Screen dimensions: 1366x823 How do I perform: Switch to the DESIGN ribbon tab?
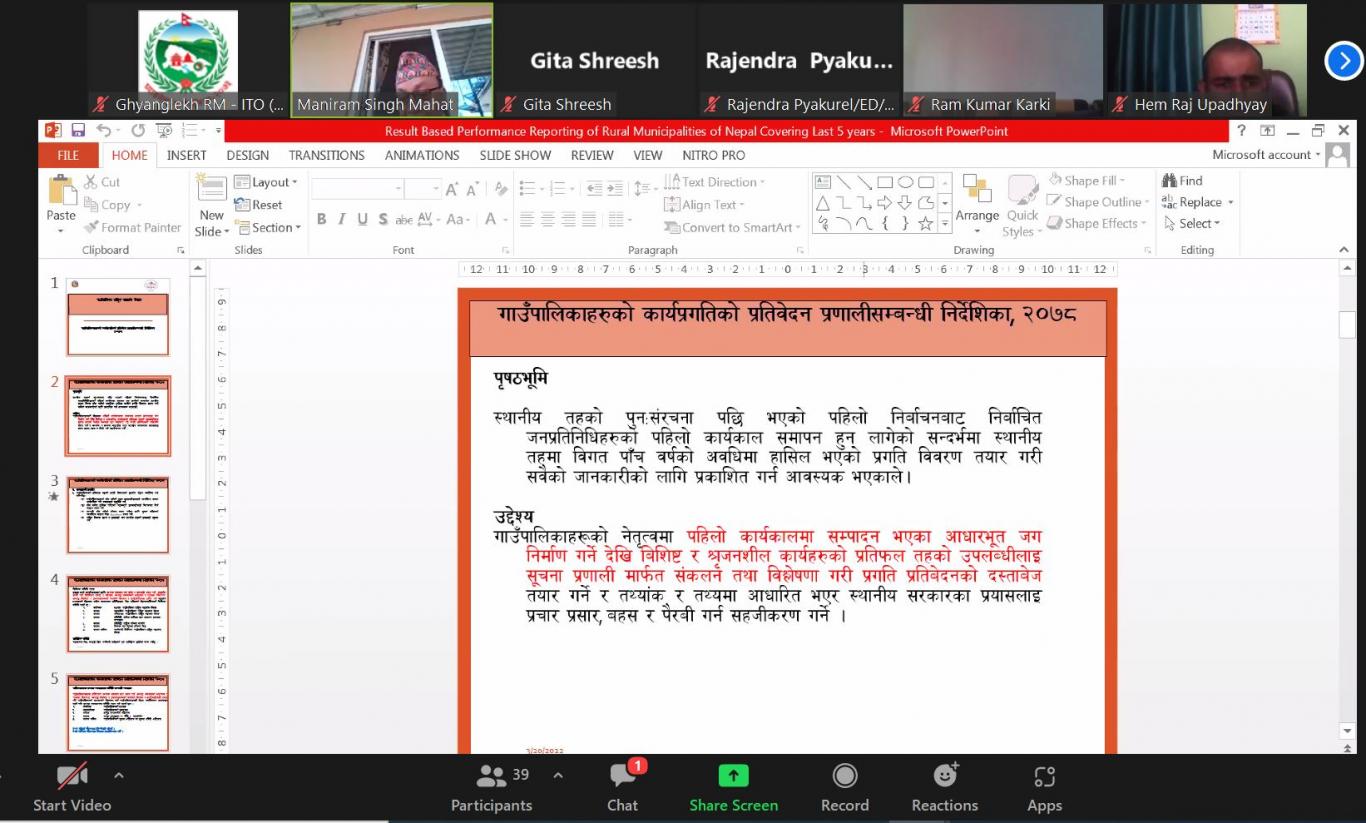pos(247,155)
